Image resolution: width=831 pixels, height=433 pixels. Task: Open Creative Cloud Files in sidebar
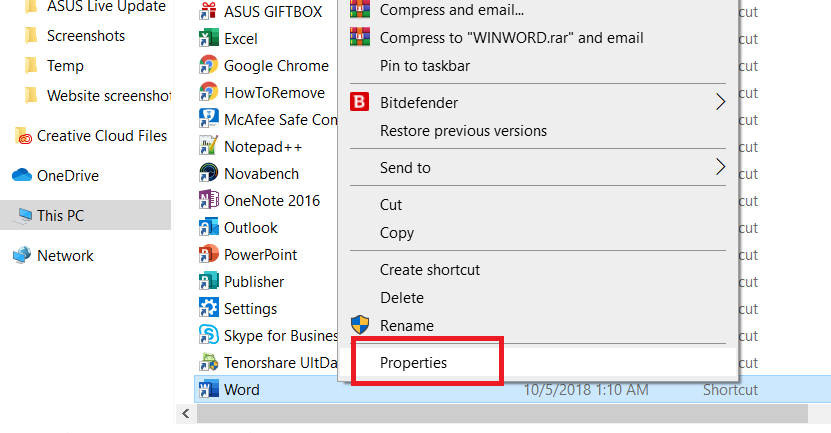pos(102,136)
